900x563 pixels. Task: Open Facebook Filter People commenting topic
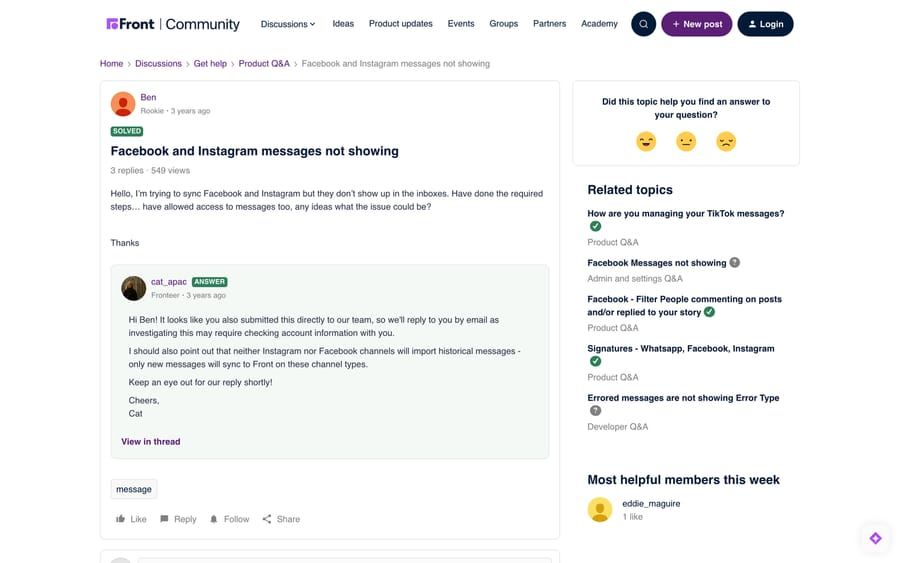[684, 305]
